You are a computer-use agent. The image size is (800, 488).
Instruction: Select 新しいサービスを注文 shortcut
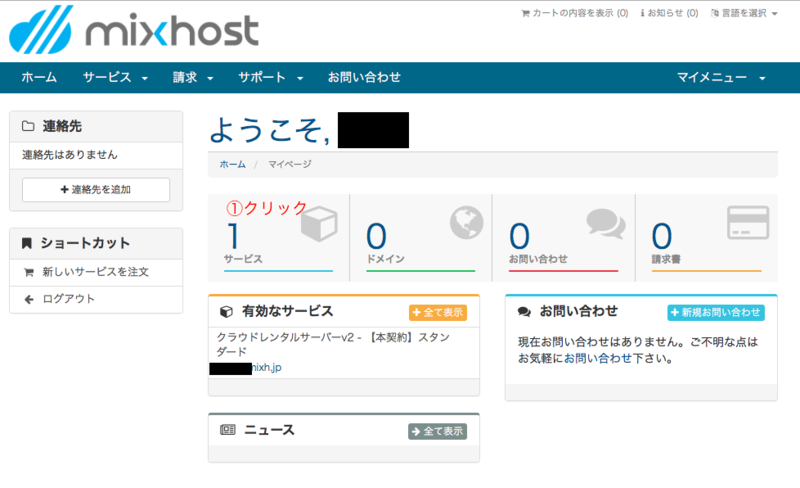click(x=96, y=272)
